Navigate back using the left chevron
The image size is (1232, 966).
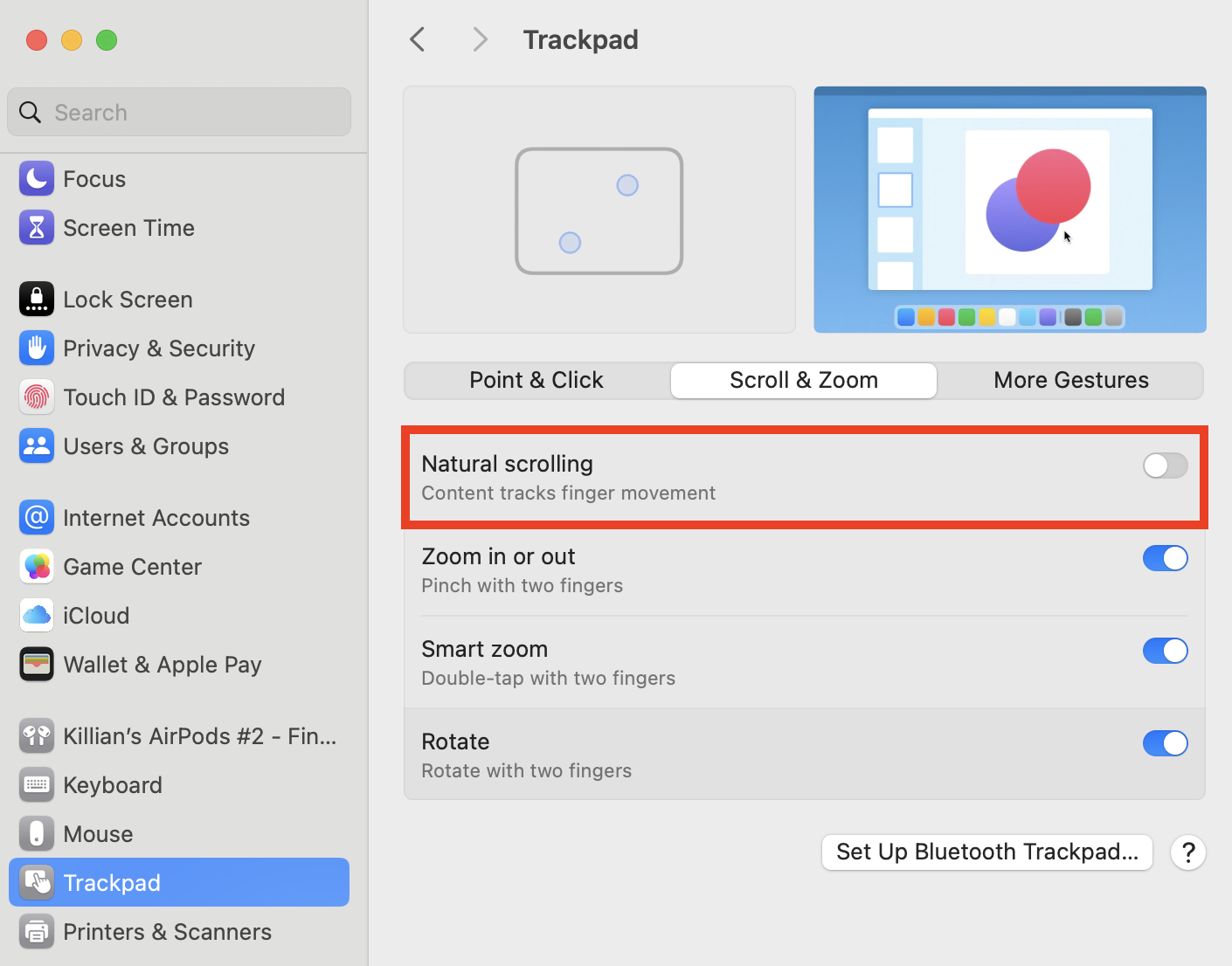[417, 39]
